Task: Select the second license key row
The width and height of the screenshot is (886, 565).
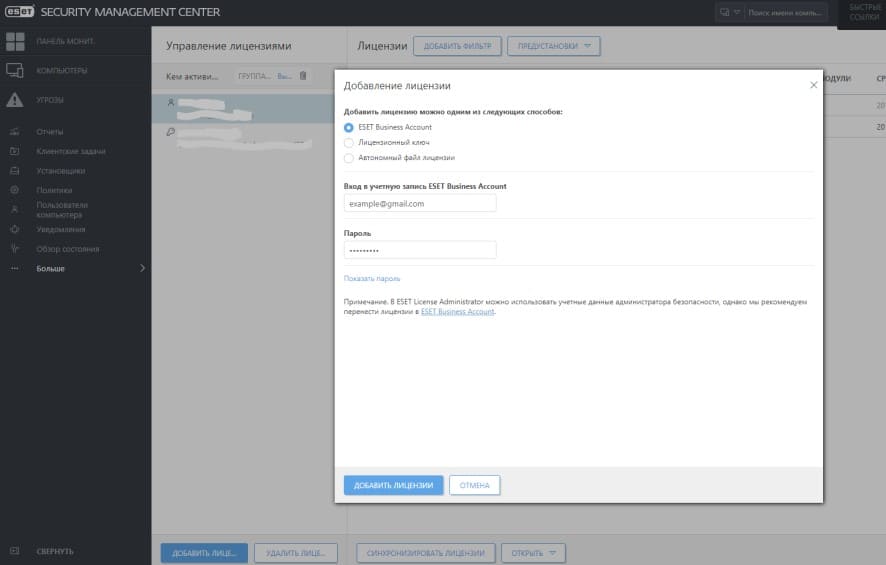Action: (243, 138)
